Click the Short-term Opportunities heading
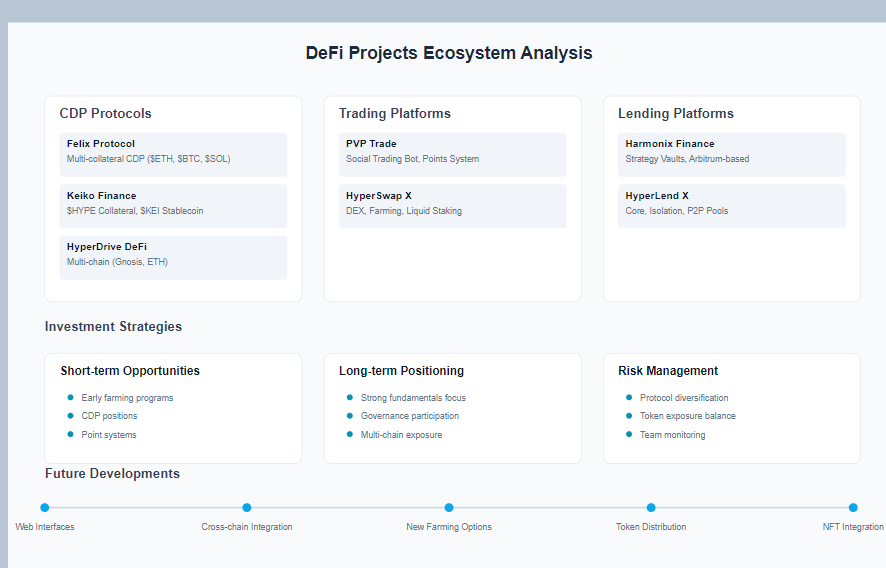Image resolution: width=886 pixels, height=568 pixels. click(x=131, y=371)
